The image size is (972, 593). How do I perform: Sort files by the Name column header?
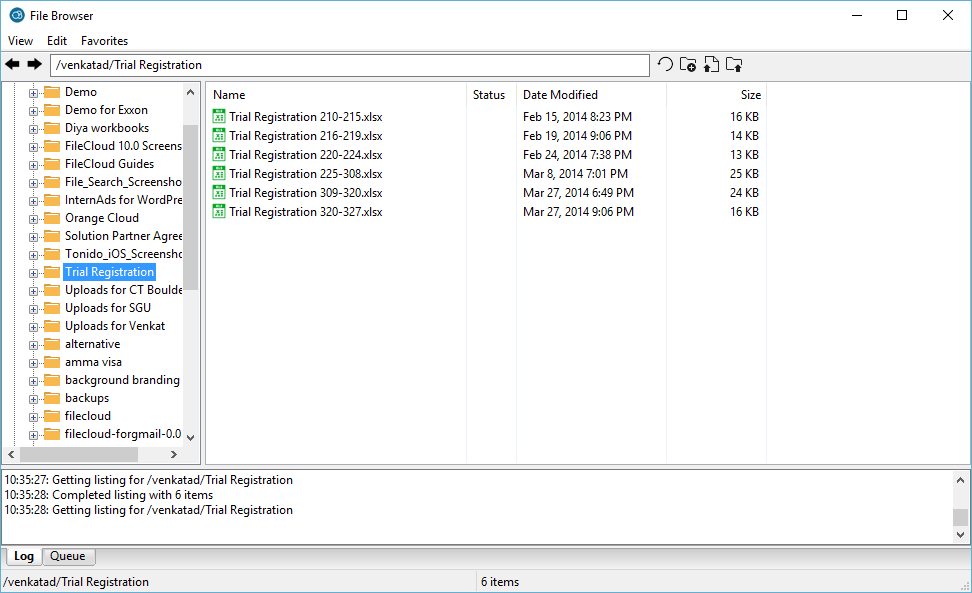(x=337, y=95)
